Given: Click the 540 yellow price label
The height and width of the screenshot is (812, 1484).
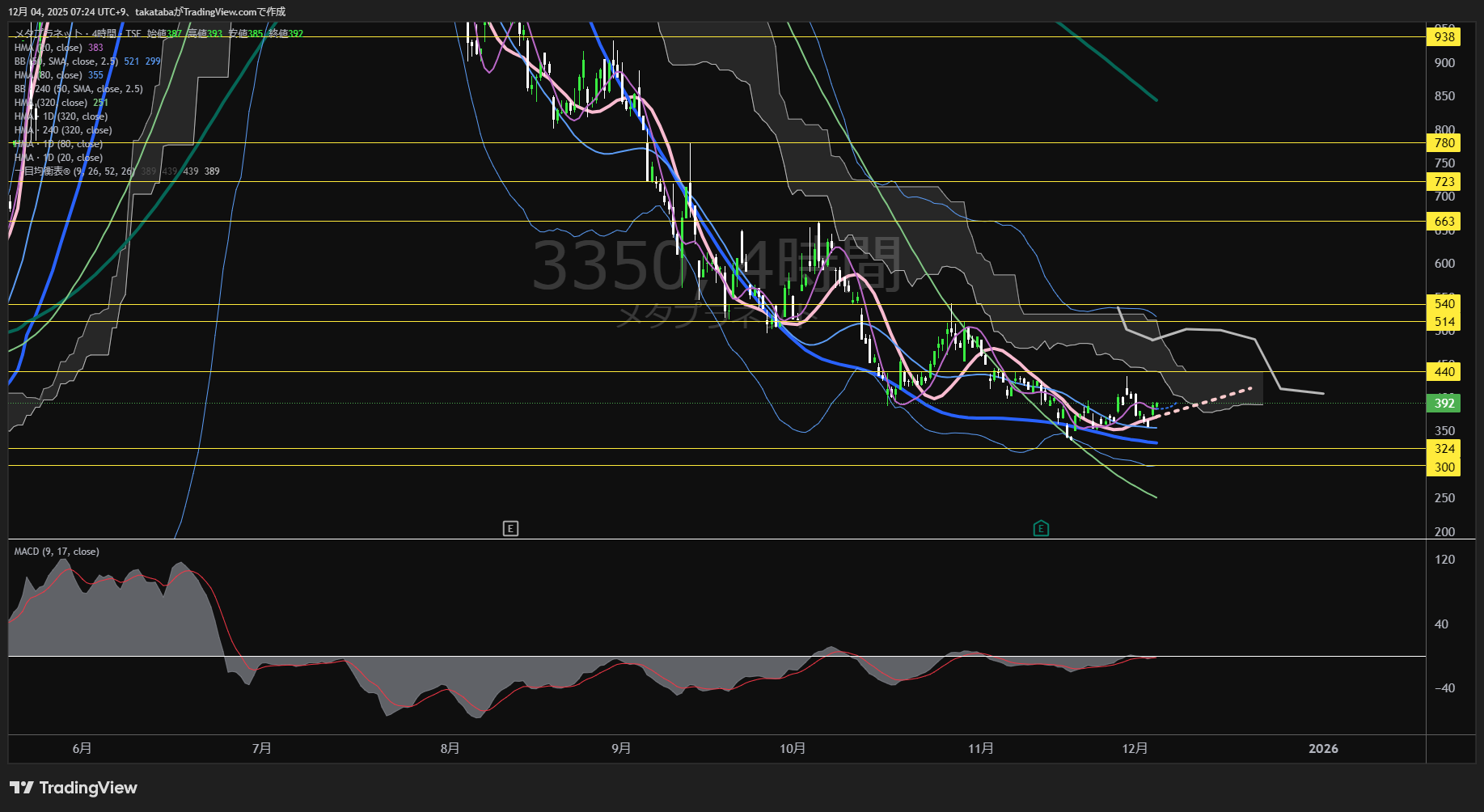Looking at the screenshot, I should [1444, 304].
